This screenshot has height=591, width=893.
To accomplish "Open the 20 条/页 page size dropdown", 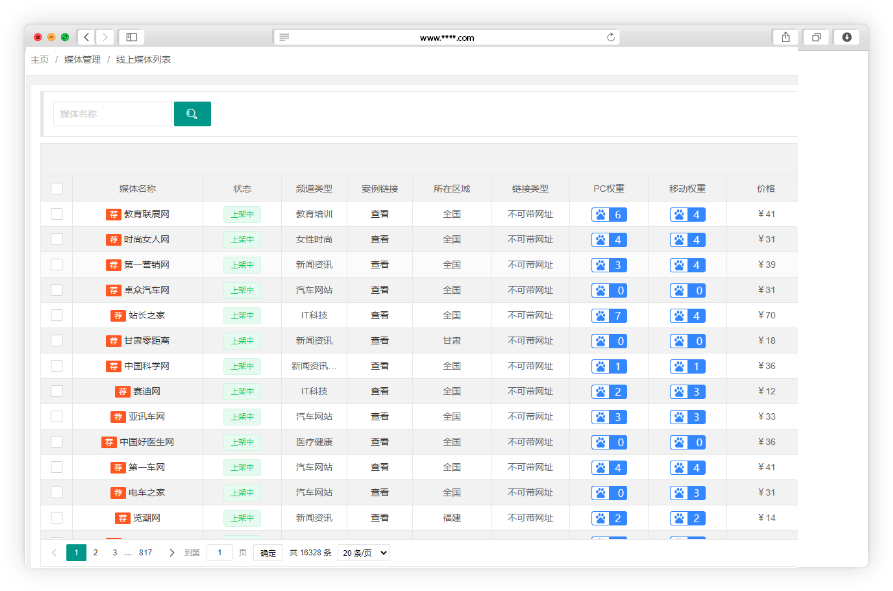I will point(364,552).
